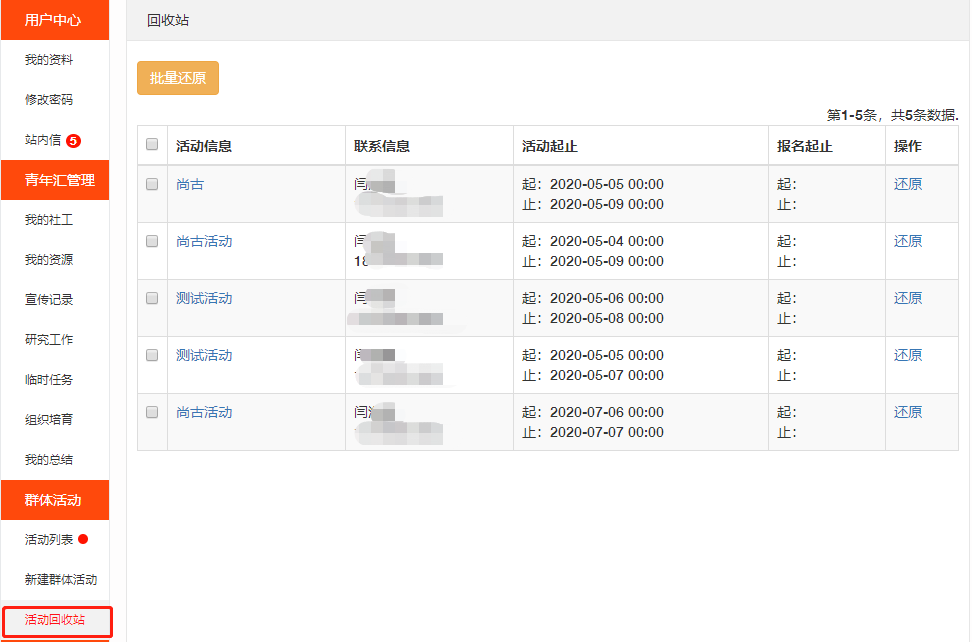The width and height of the screenshot is (972, 642).
Task: Click the 群体活动 section header
Action: click(x=55, y=500)
